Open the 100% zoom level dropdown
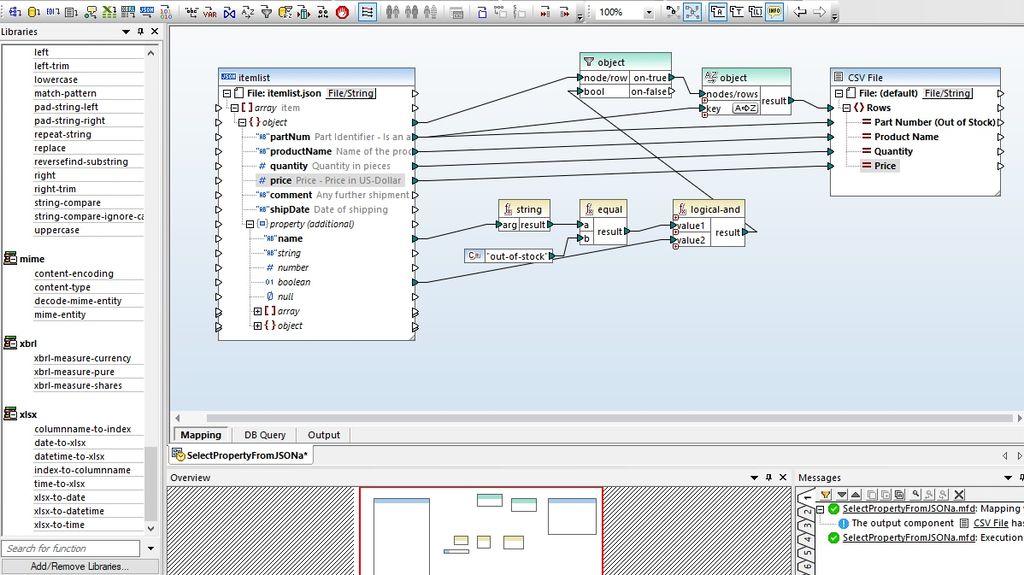Image resolution: width=1024 pixels, height=575 pixels. [648, 13]
